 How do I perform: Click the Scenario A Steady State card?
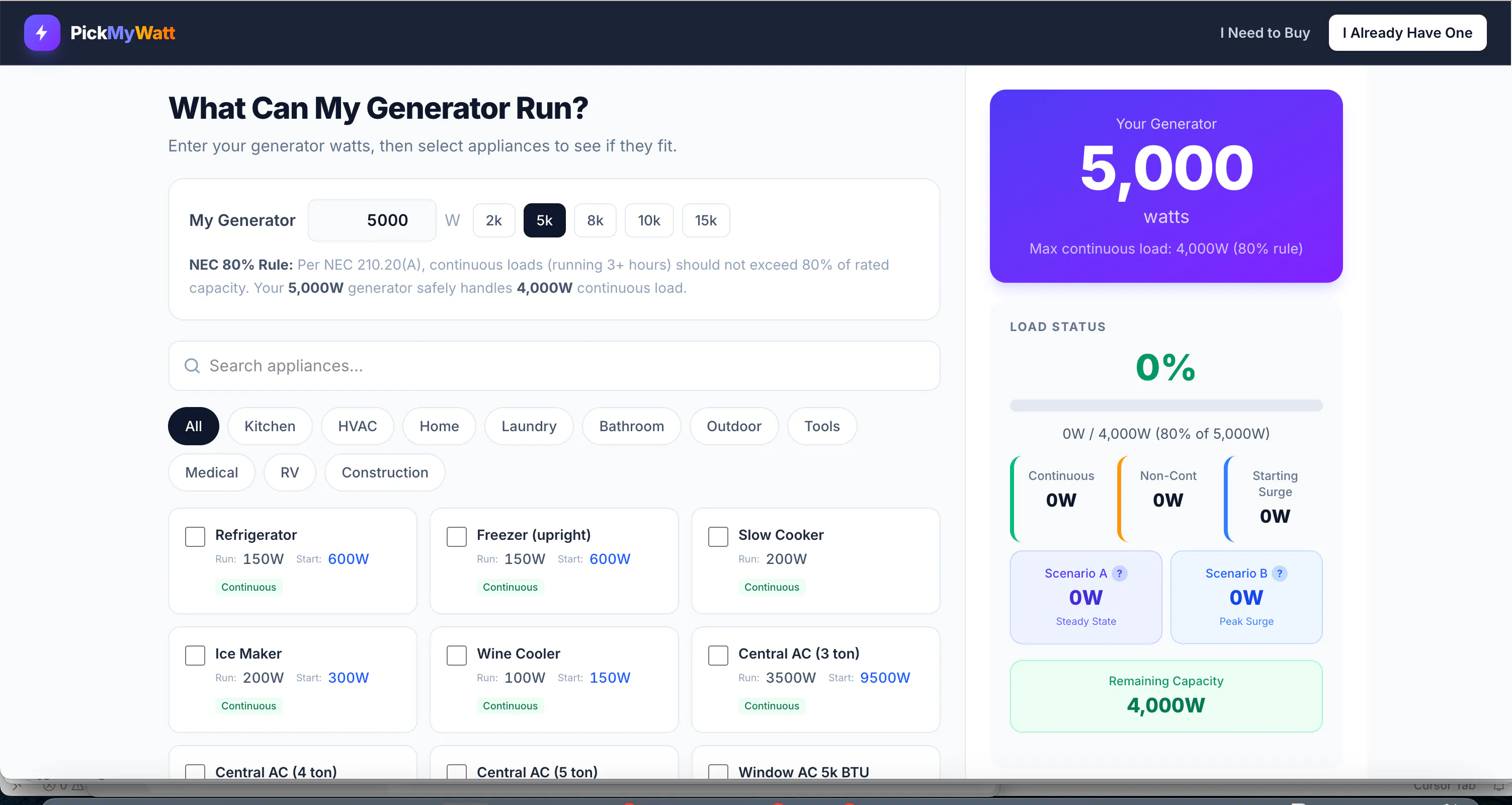pos(1086,597)
